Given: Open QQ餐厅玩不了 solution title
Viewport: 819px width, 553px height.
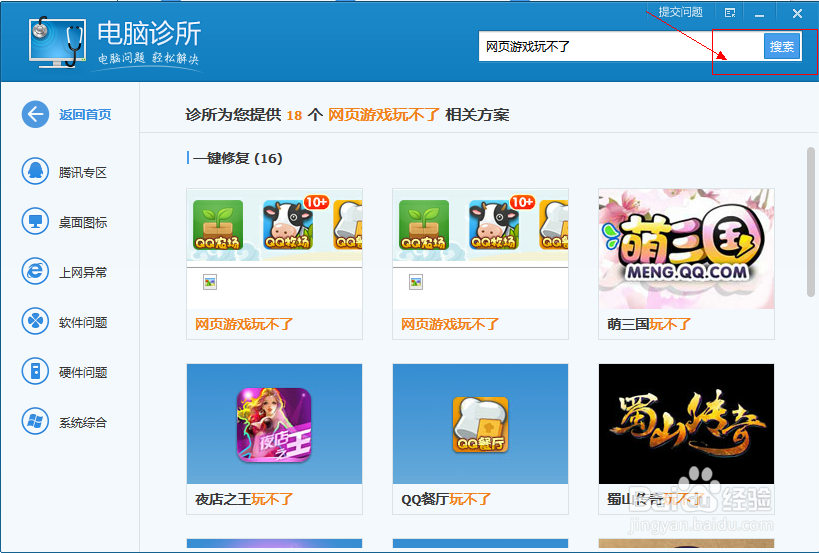Looking at the screenshot, I should pos(446,499).
